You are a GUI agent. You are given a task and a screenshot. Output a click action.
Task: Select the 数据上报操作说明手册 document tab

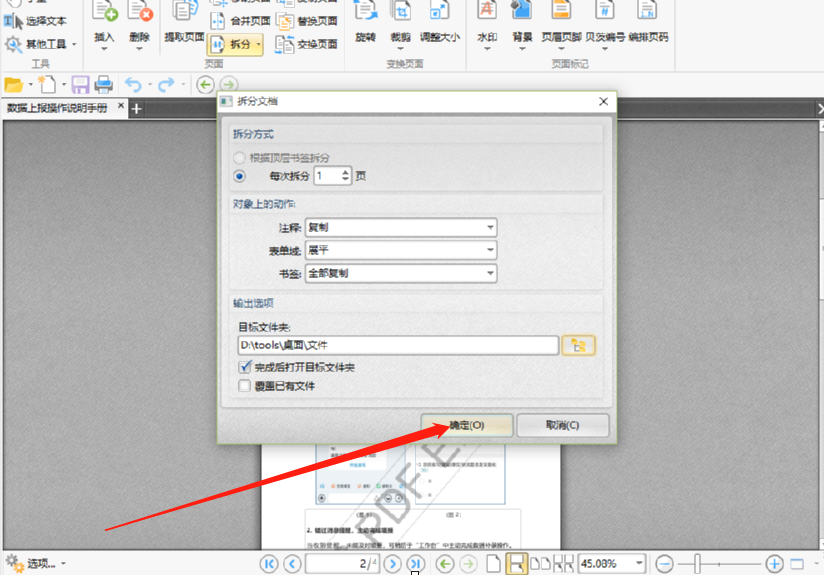coord(57,108)
